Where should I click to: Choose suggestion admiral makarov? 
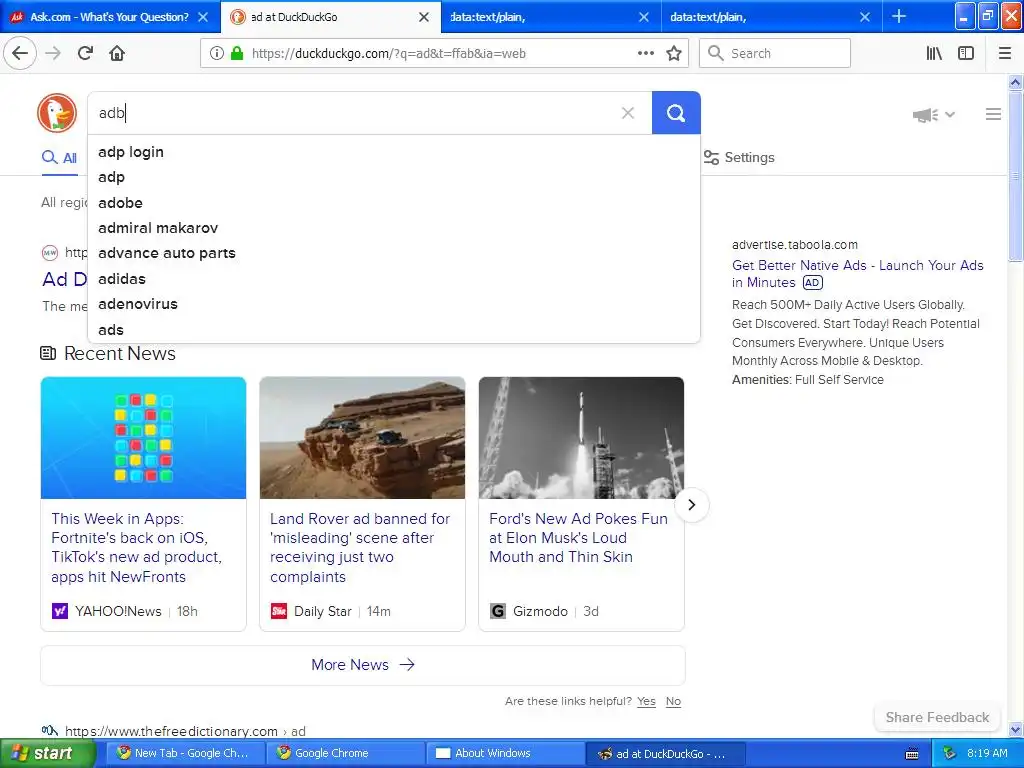coord(394,228)
